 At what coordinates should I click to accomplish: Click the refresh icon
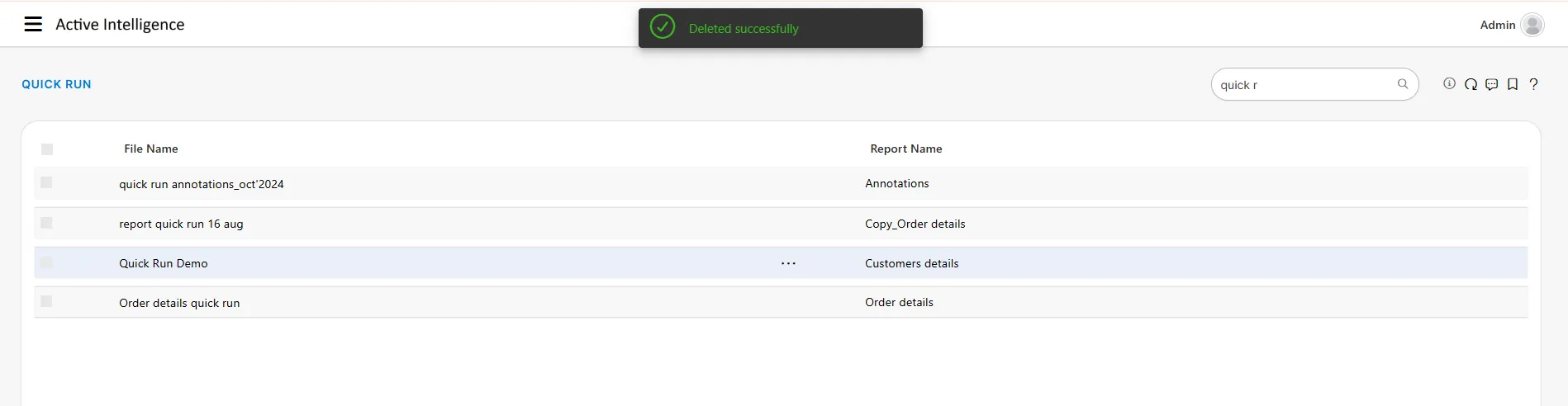1471,84
